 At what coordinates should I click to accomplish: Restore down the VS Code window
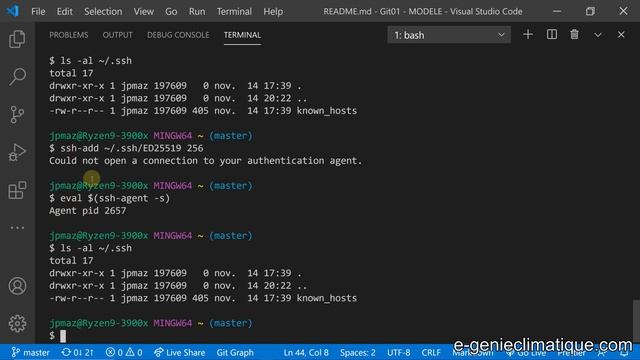click(x=590, y=11)
